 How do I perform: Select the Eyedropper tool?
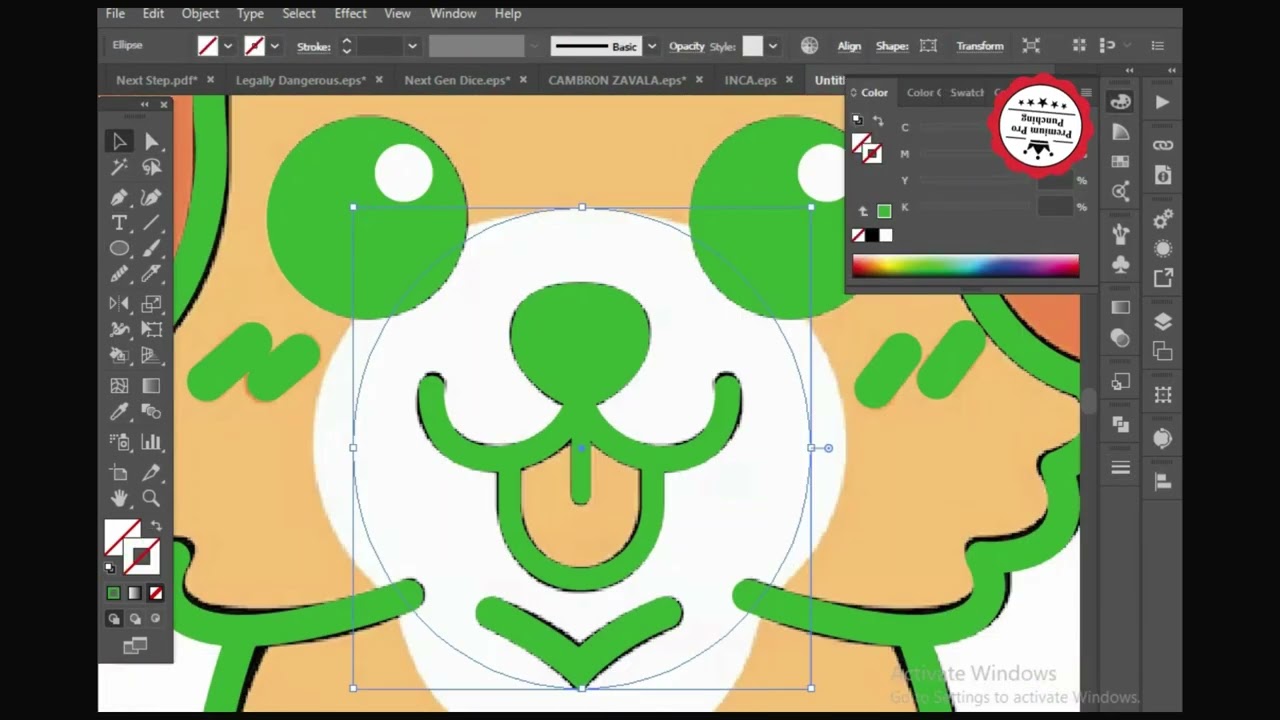(x=119, y=411)
